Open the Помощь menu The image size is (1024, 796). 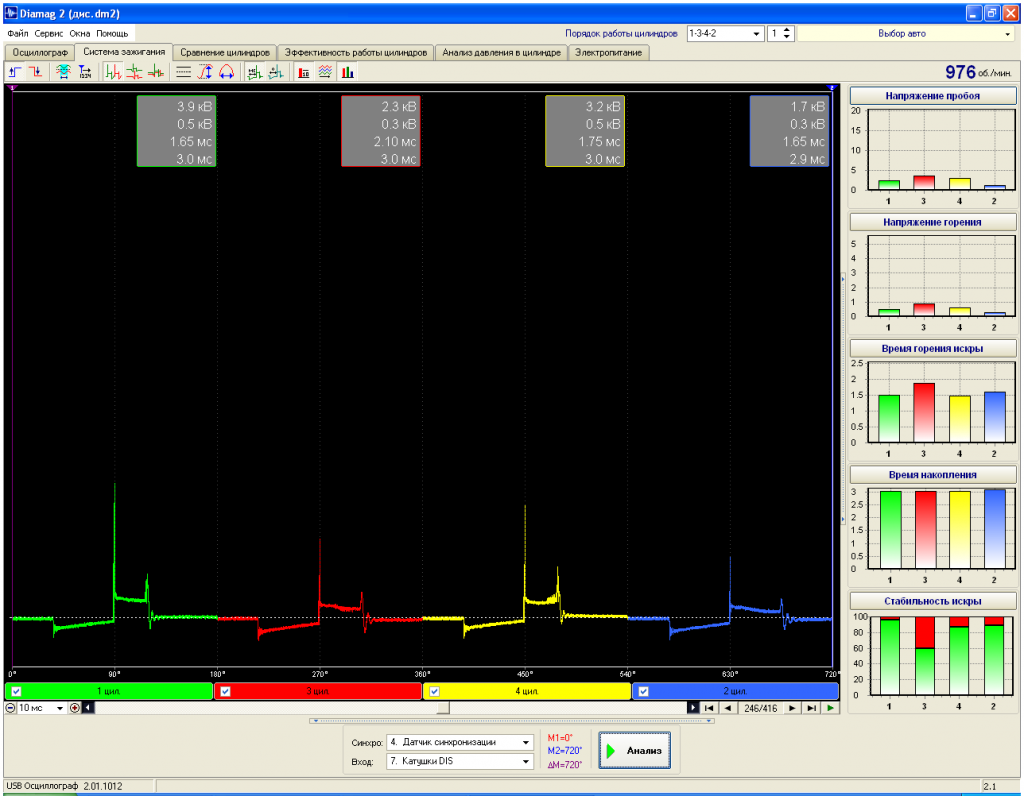112,33
